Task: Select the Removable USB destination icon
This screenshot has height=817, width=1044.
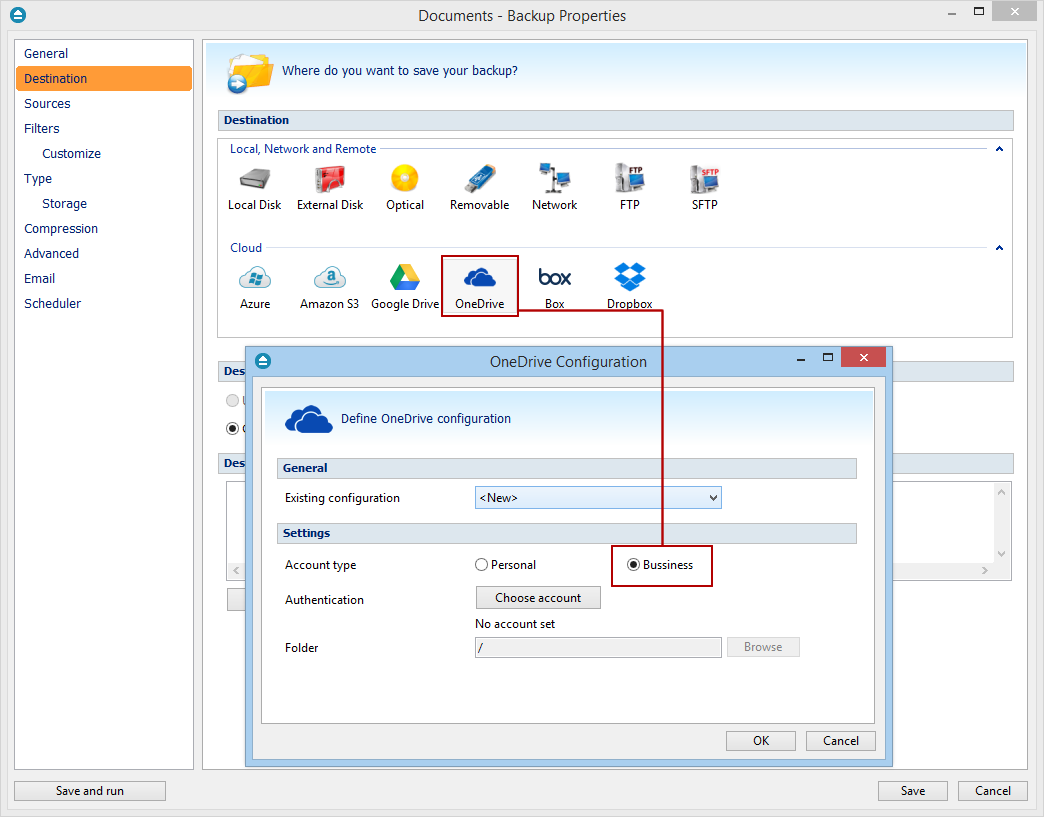Action: pyautogui.click(x=479, y=188)
